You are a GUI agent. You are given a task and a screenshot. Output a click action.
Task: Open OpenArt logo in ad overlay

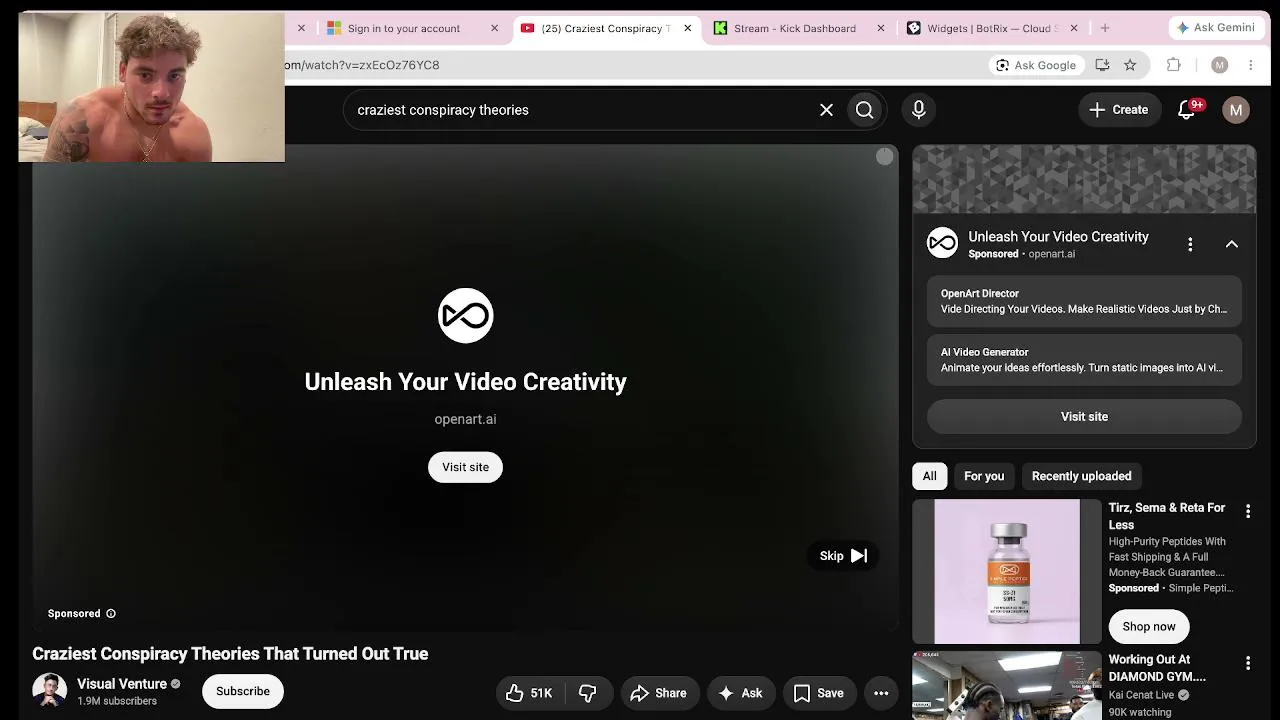point(465,316)
